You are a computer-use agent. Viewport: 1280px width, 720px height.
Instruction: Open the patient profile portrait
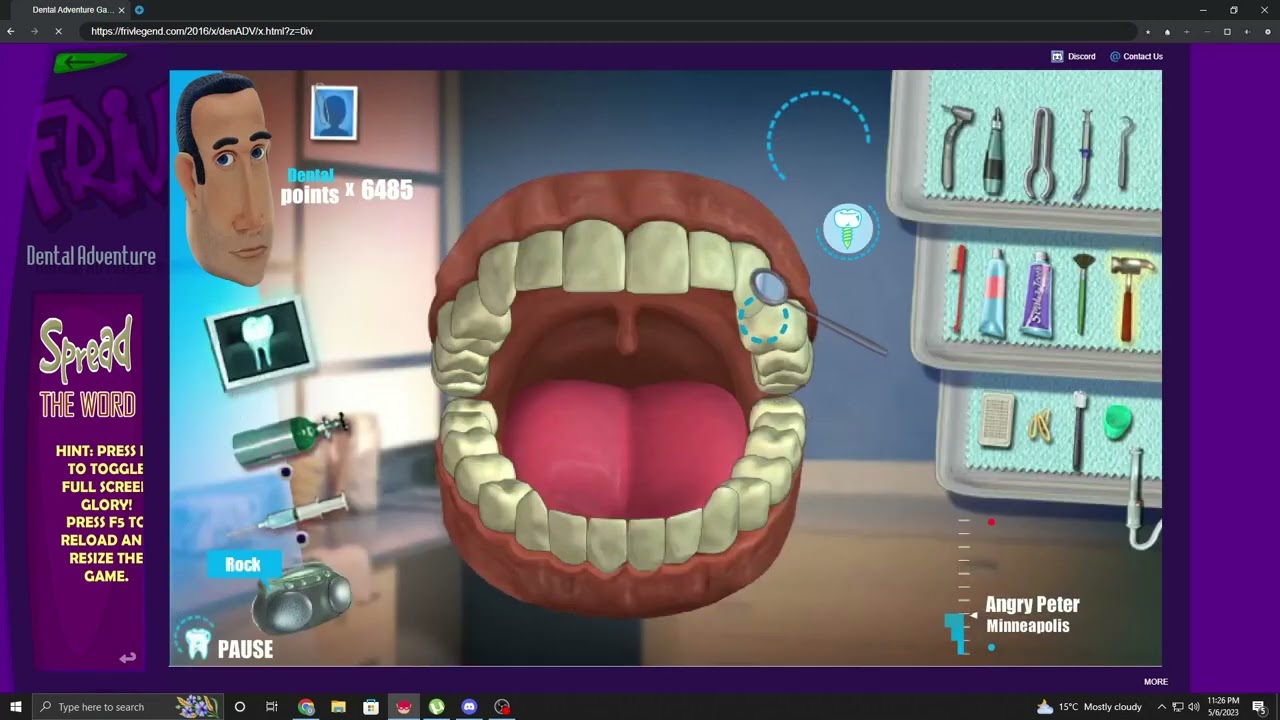334,113
